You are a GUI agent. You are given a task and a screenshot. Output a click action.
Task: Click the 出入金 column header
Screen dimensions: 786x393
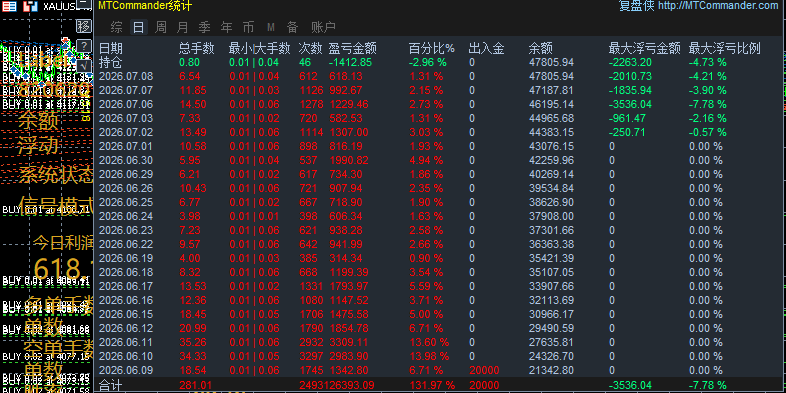click(x=486, y=49)
